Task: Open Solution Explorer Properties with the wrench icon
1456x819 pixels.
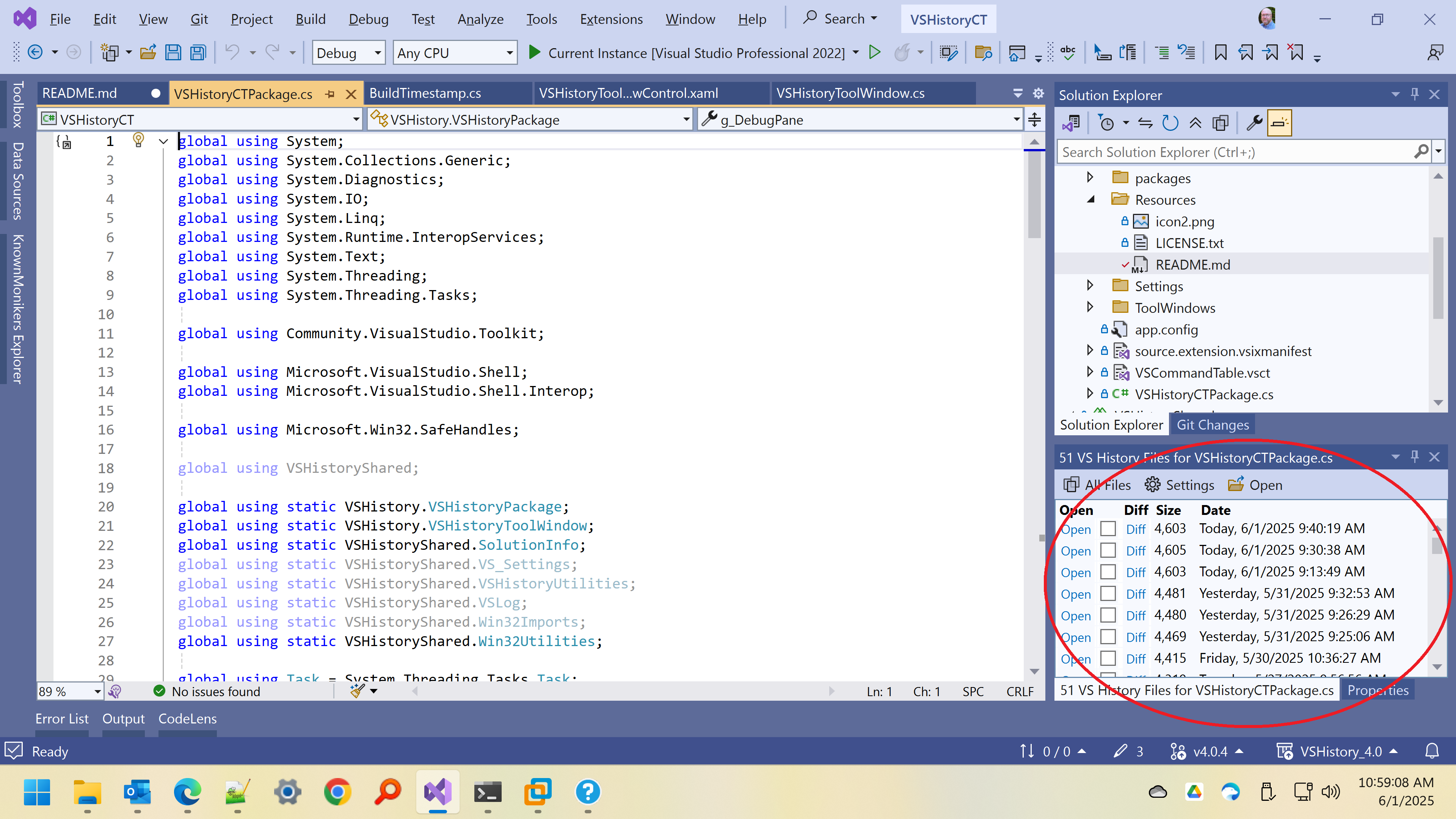Action: 1254,122
